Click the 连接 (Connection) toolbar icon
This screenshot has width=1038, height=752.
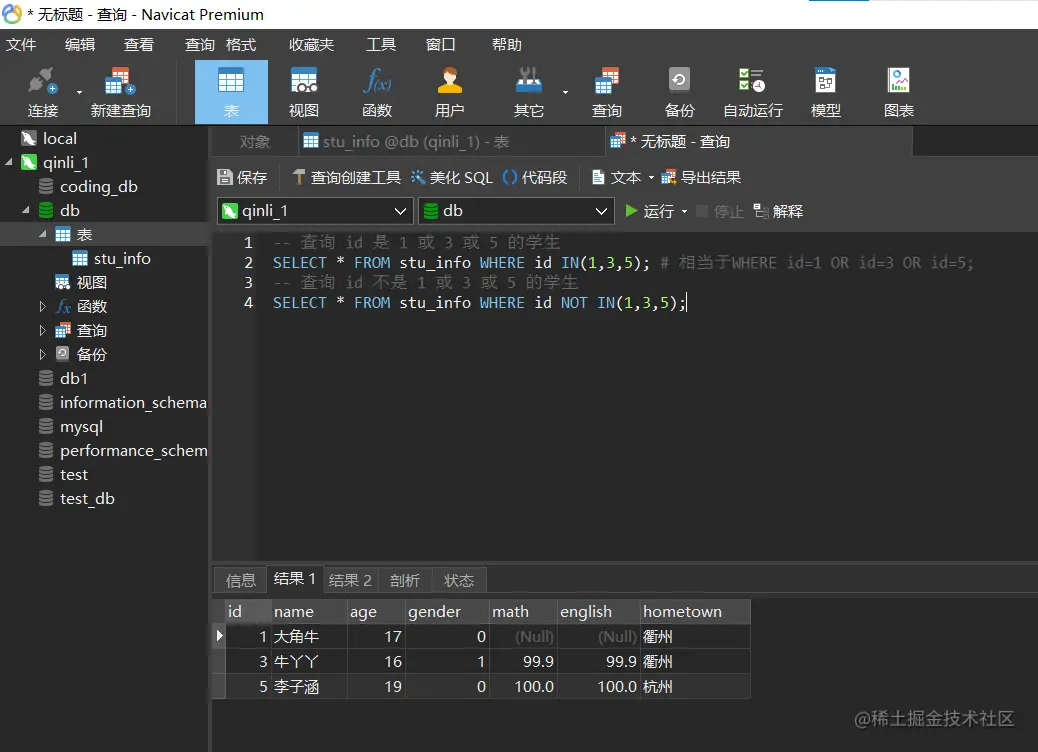(42, 92)
